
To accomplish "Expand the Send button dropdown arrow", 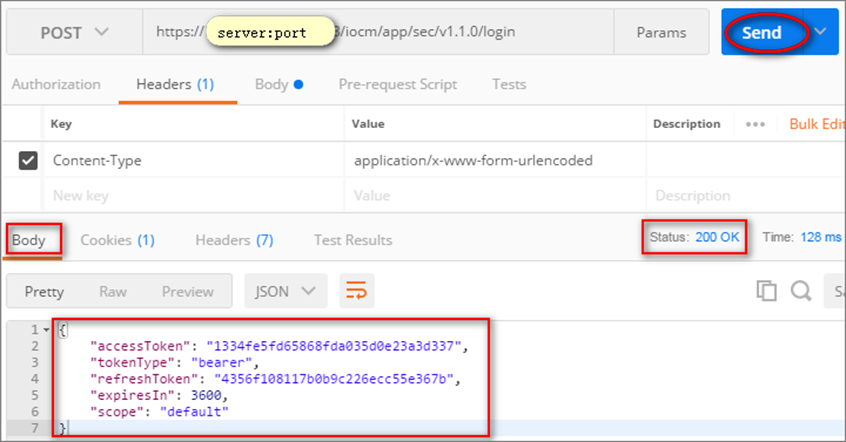I will click(821, 33).
